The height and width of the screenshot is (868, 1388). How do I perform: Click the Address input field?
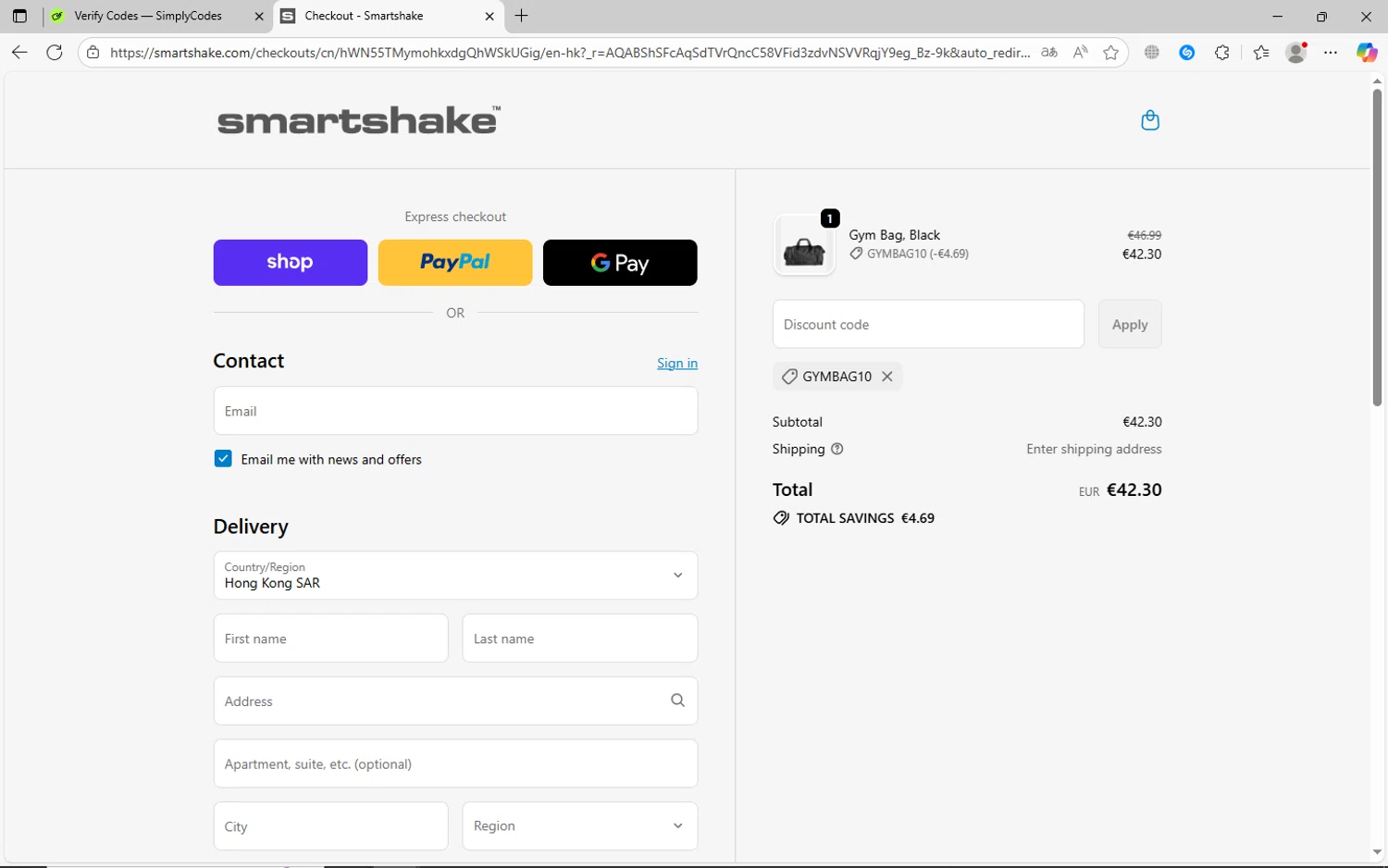click(455, 701)
